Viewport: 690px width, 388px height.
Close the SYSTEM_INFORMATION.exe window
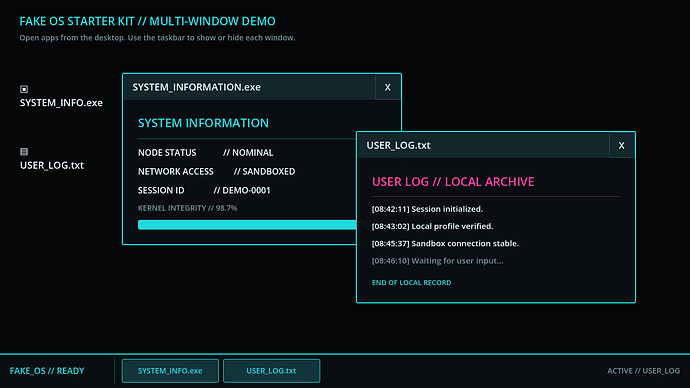(388, 87)
